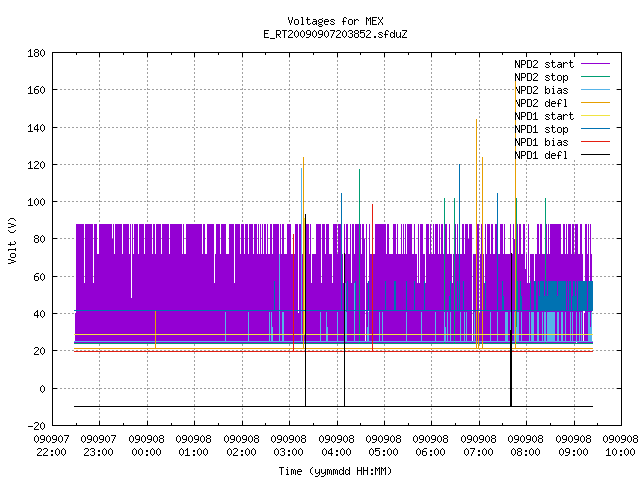The image size is (640, 480).
Task: Click the 160 y-axis tick label
Action: pyautogui.click(x=36, y=90)
